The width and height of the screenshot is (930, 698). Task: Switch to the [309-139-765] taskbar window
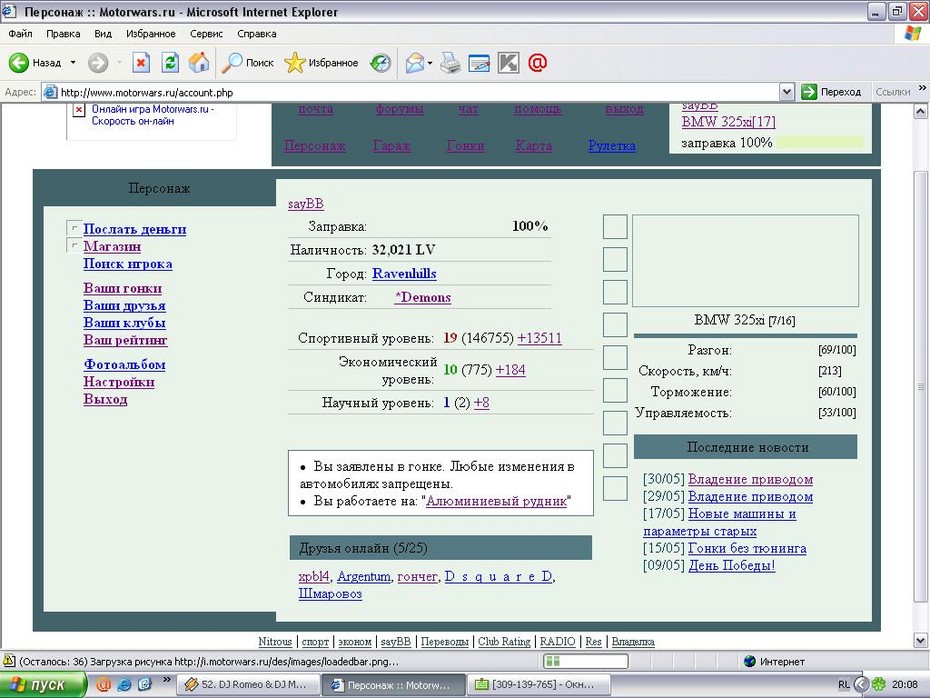pos(540,684)
